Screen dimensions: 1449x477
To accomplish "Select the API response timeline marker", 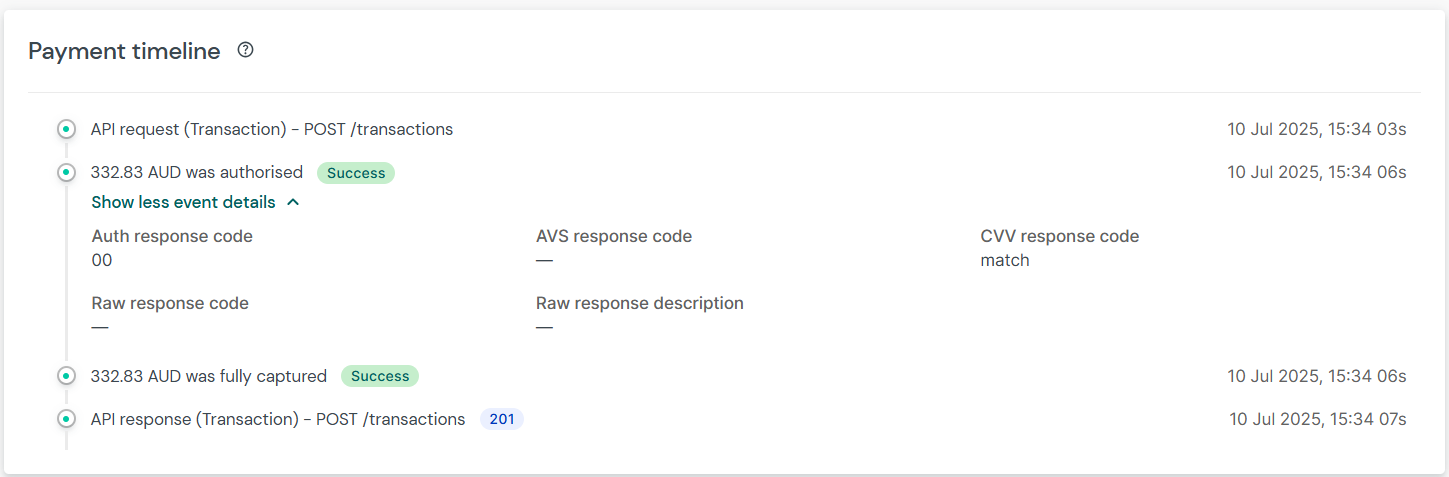I will coord(66,419).
